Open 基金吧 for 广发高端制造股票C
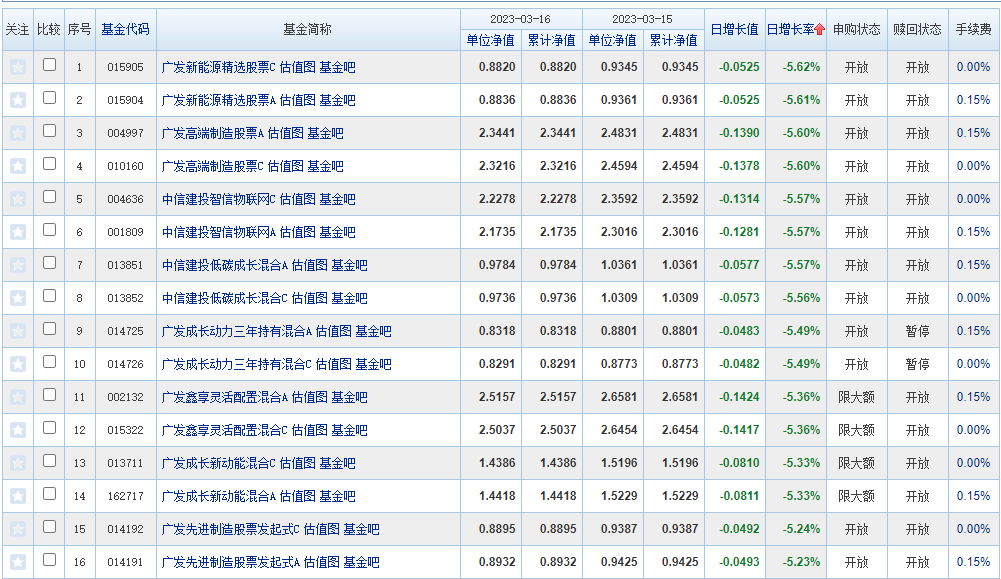This screenshot has width=1001, height=579. (325, 166)
